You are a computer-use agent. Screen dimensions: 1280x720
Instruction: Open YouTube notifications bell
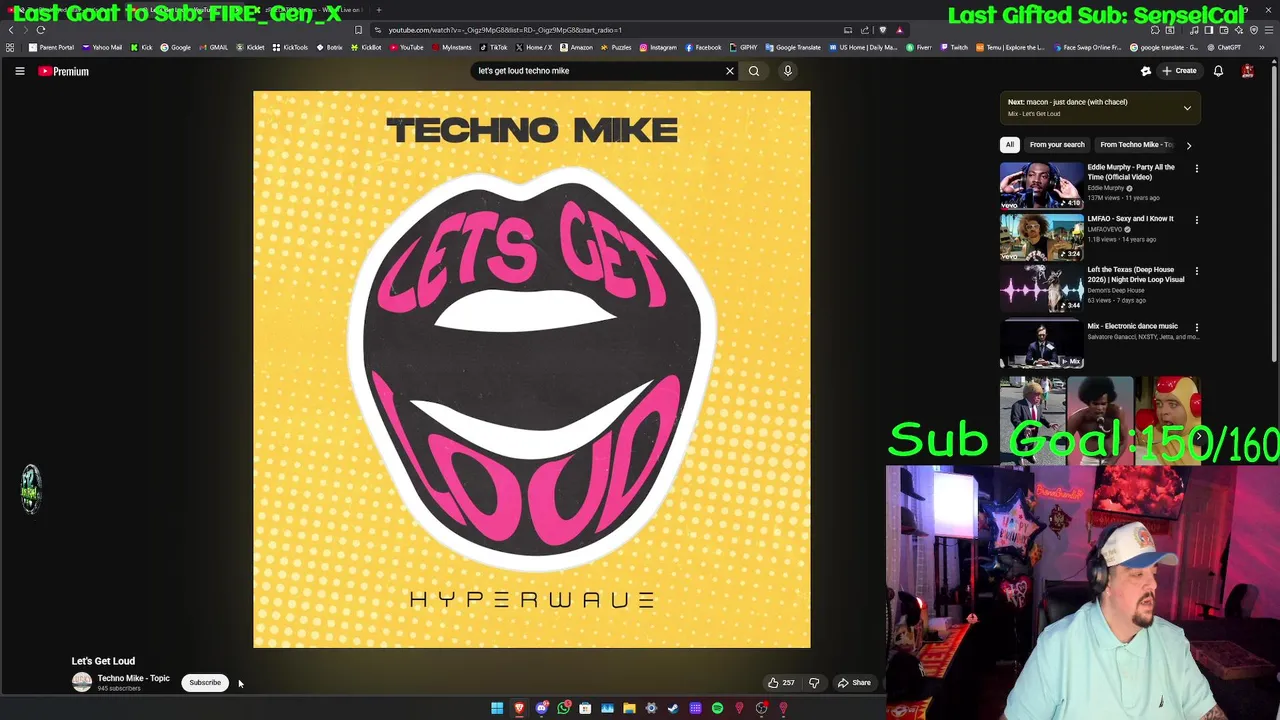point(1218,71)
